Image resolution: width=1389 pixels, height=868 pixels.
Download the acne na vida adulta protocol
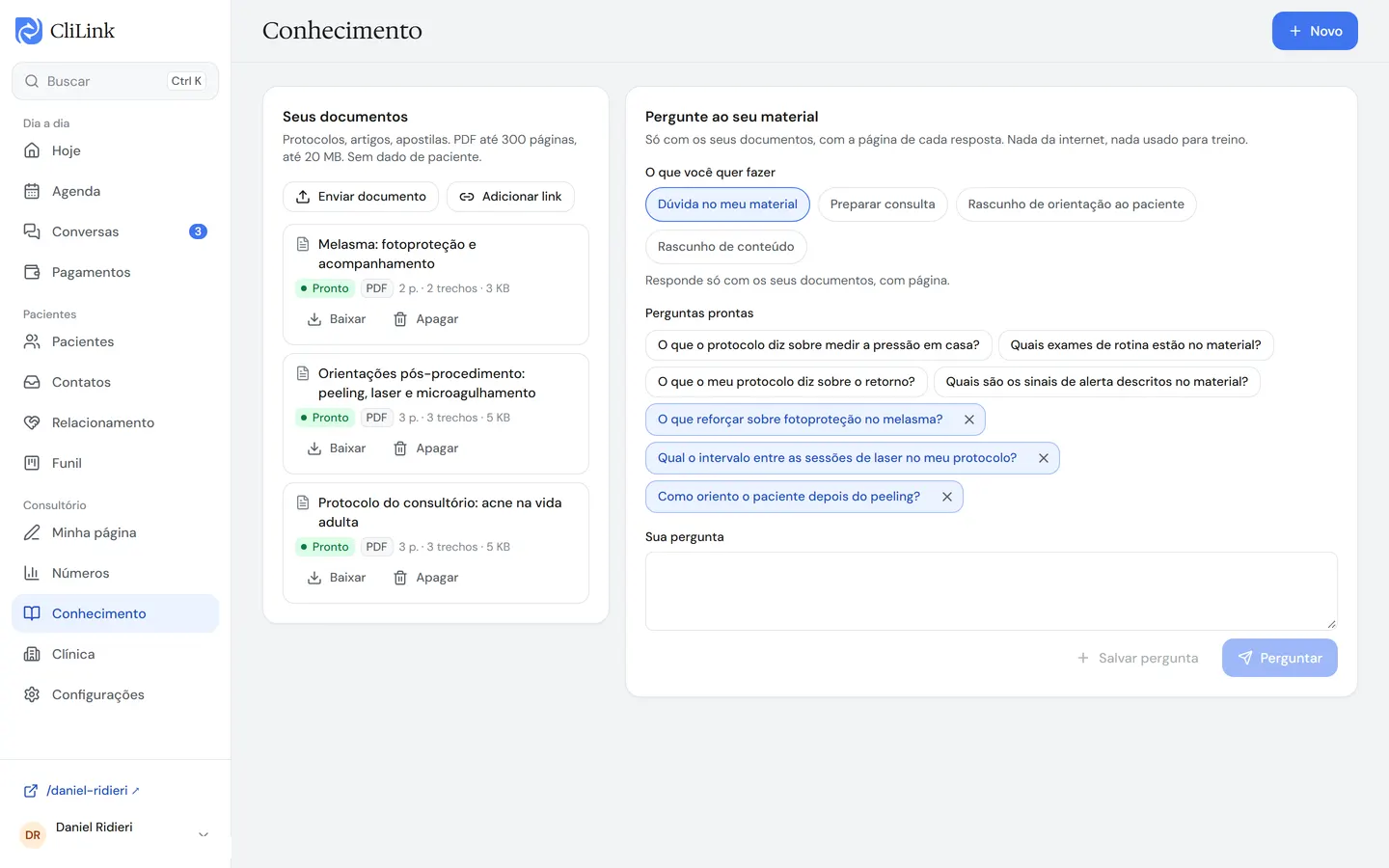pyautogui.click(x=337, y=578)
